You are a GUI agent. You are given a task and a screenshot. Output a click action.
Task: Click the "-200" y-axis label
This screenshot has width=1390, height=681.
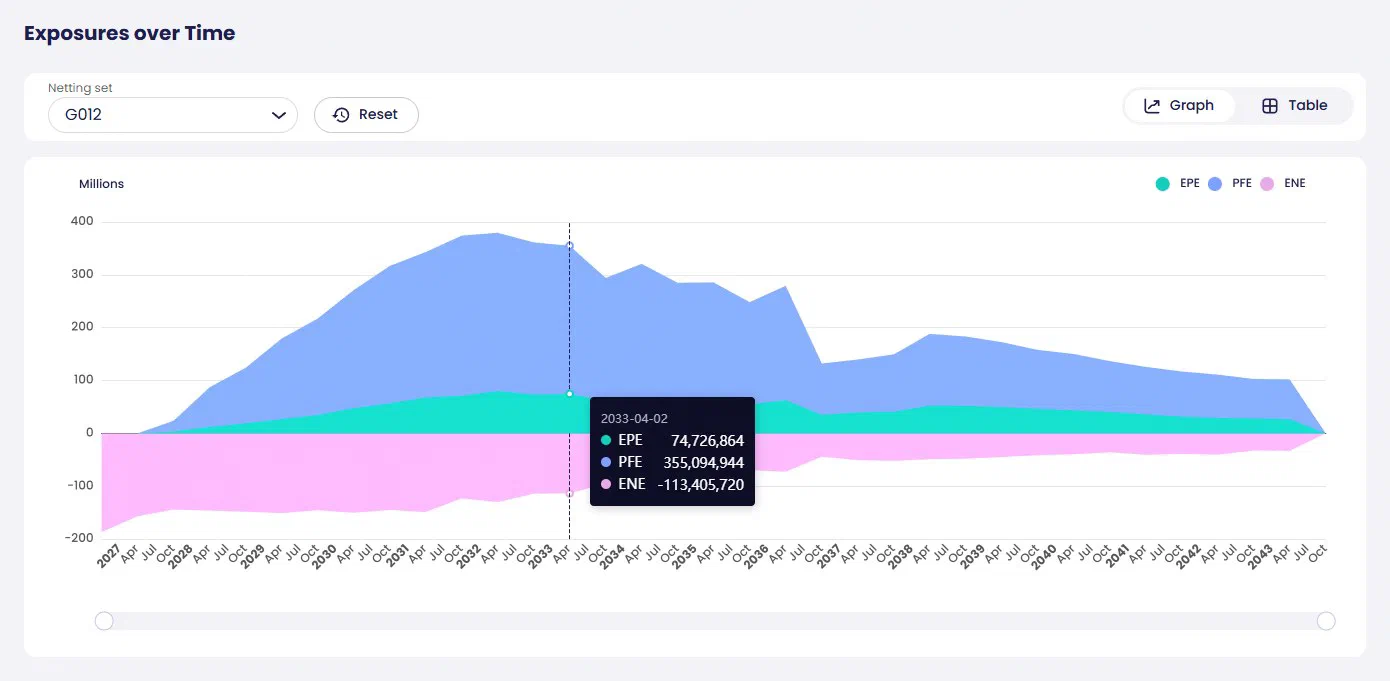(x=80, y=538)
